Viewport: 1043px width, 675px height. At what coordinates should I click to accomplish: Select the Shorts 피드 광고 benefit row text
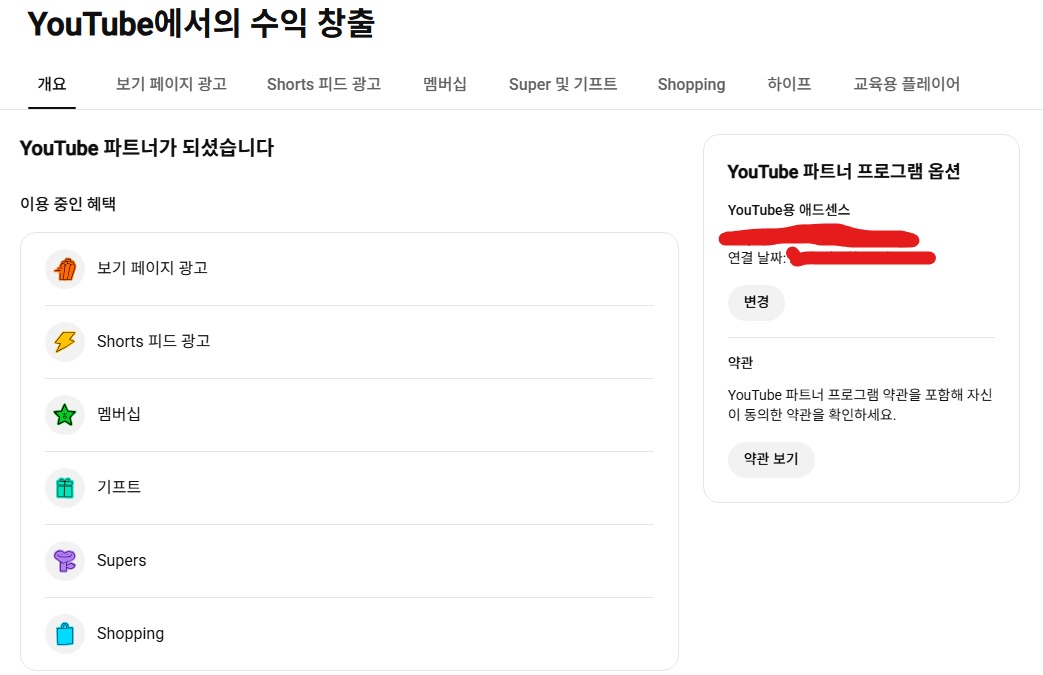point(154,341)
